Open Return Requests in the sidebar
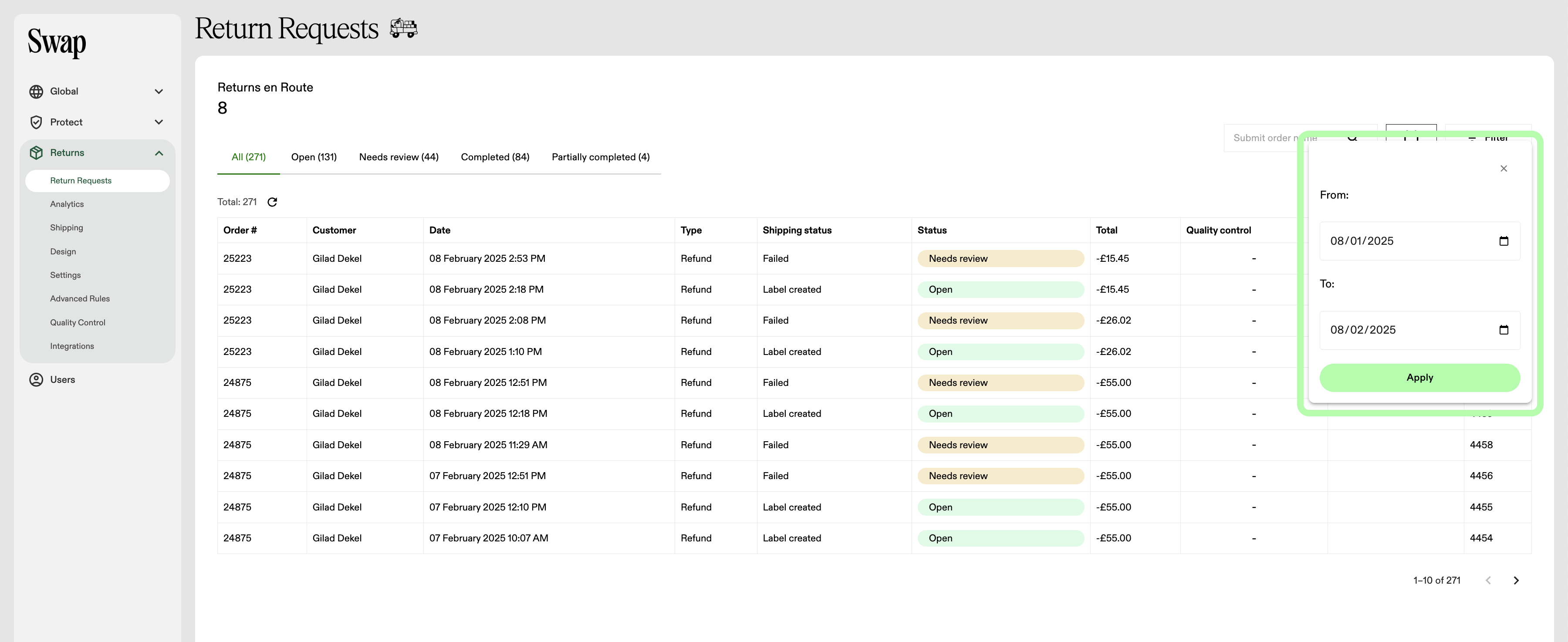Screen dimensions: 1568x642 98,181
